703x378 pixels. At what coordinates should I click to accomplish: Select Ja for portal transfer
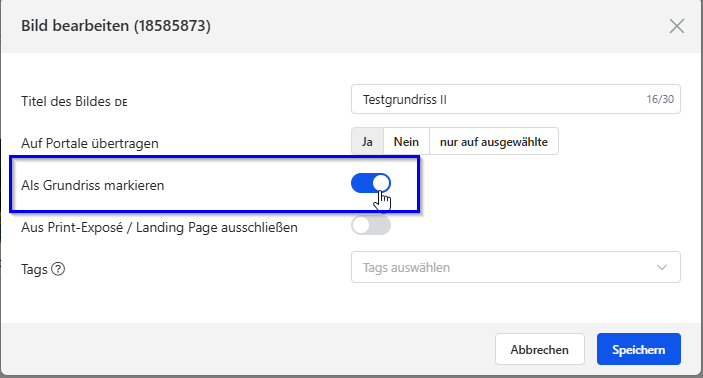(x=367, y=142)
